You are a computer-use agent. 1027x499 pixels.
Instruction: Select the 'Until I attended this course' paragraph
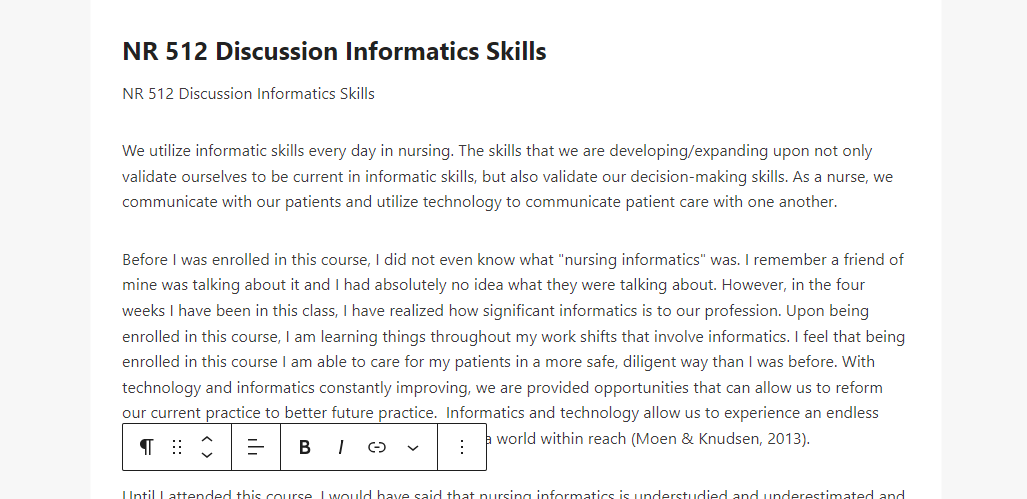[x=514, y=494]
